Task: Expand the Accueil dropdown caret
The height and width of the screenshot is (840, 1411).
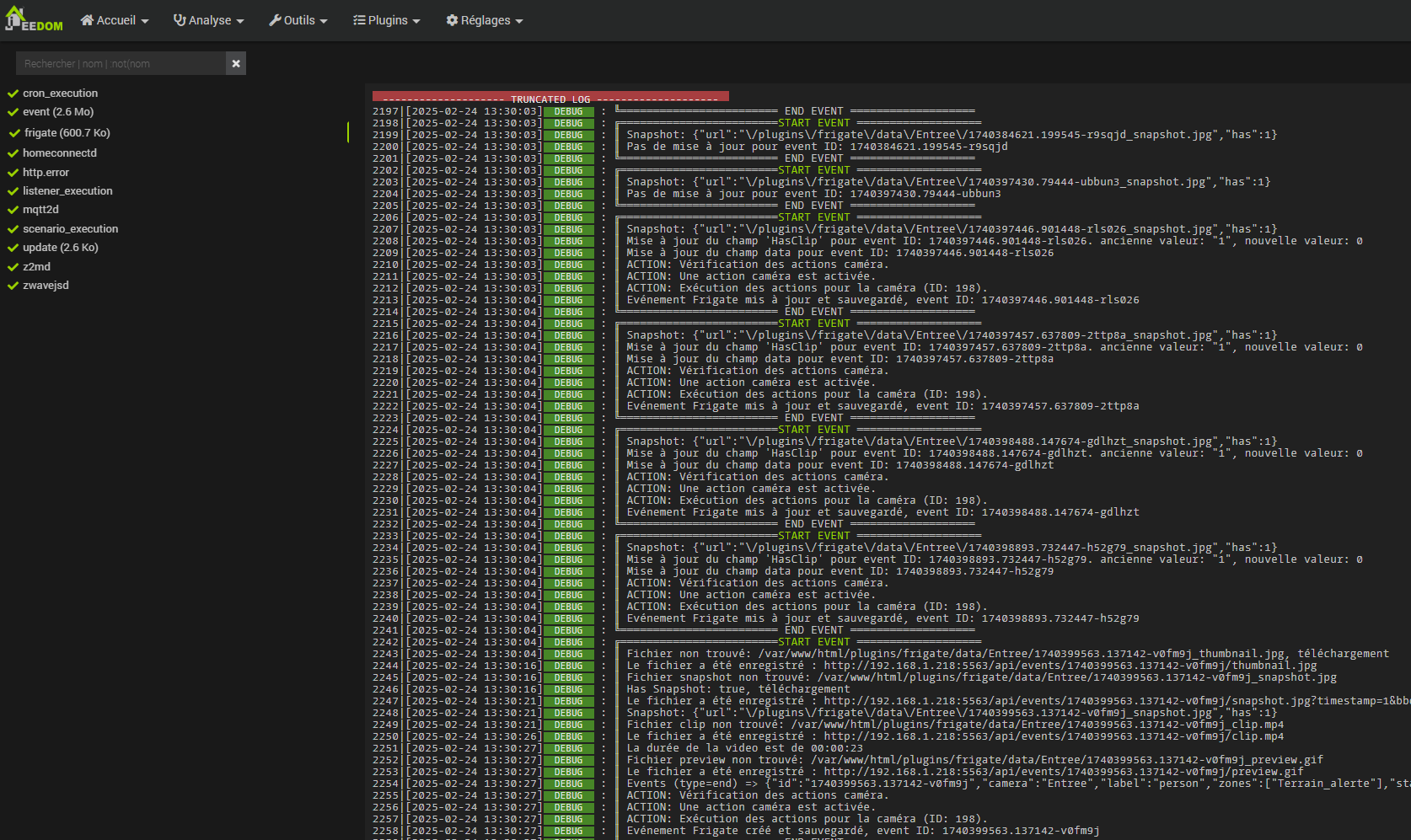Action: pos(145,21)
